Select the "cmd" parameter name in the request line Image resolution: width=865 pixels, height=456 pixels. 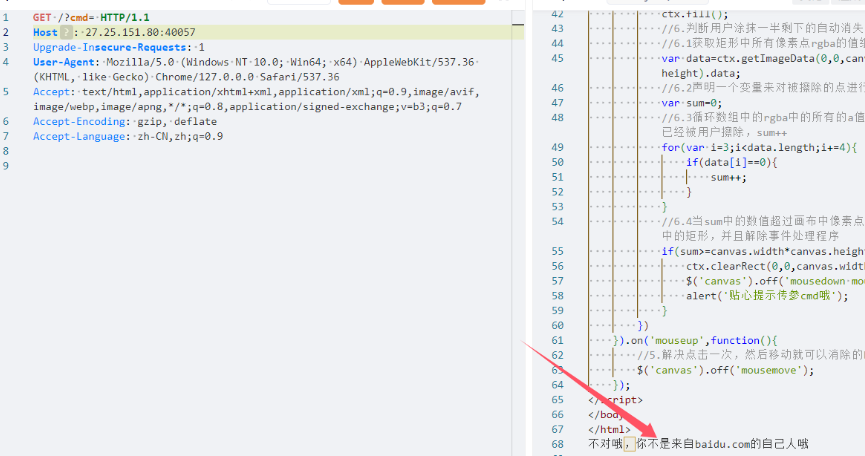click(x=79, y=18)
